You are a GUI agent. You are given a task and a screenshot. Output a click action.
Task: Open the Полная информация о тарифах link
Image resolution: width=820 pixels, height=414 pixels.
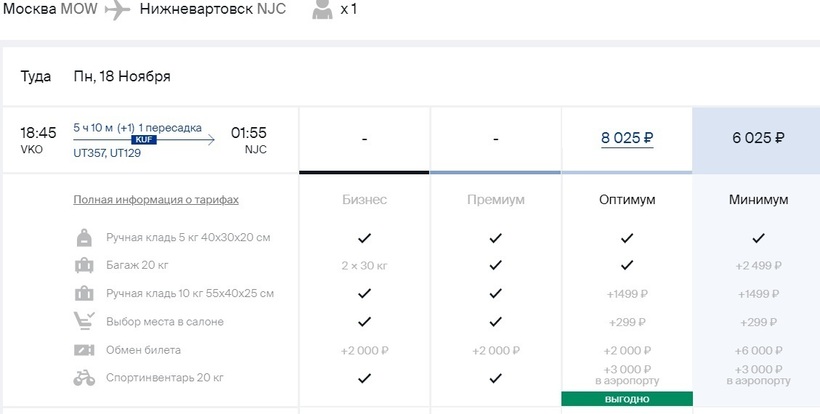tap(156, 200)
